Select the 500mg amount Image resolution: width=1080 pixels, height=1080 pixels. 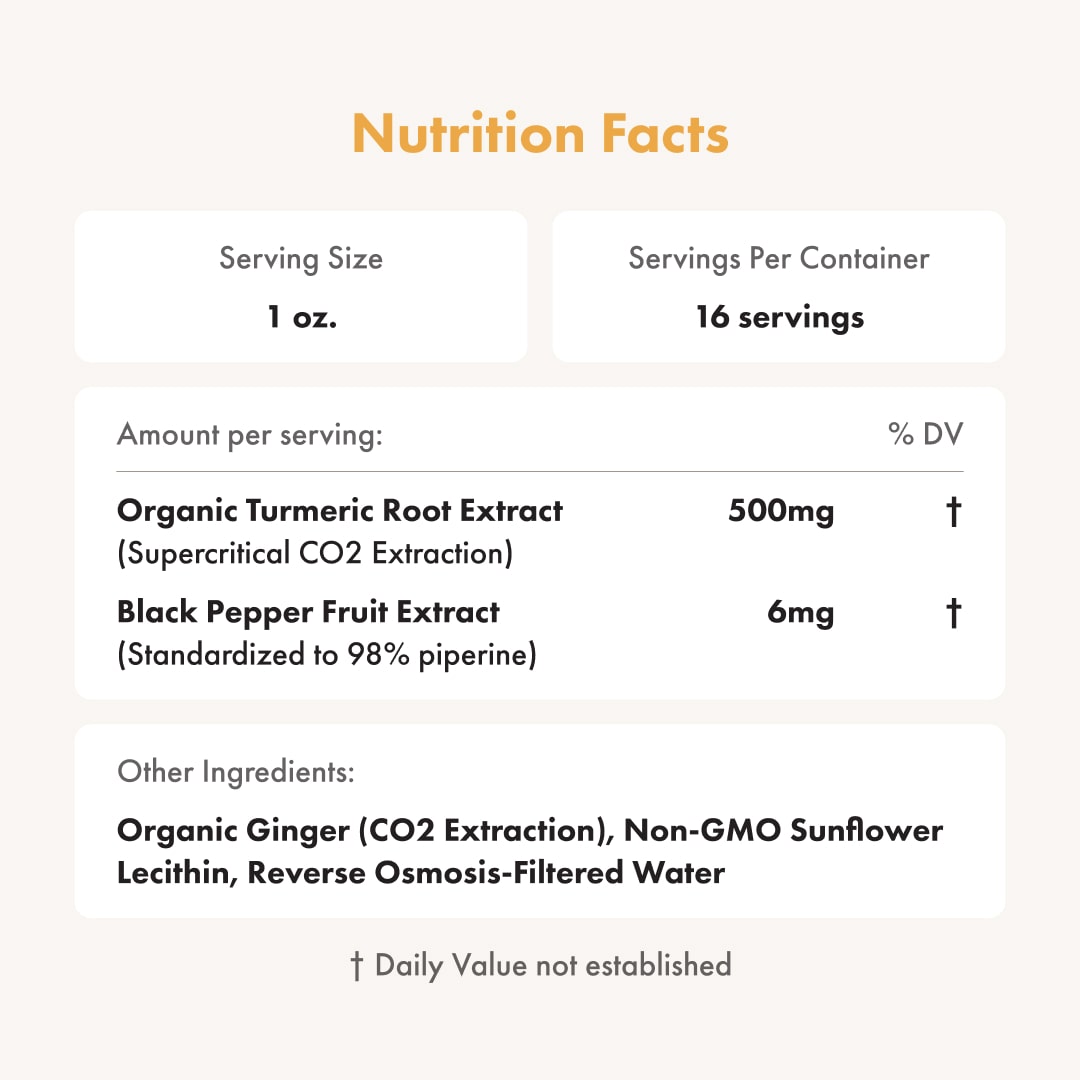(x=781, y=511)
